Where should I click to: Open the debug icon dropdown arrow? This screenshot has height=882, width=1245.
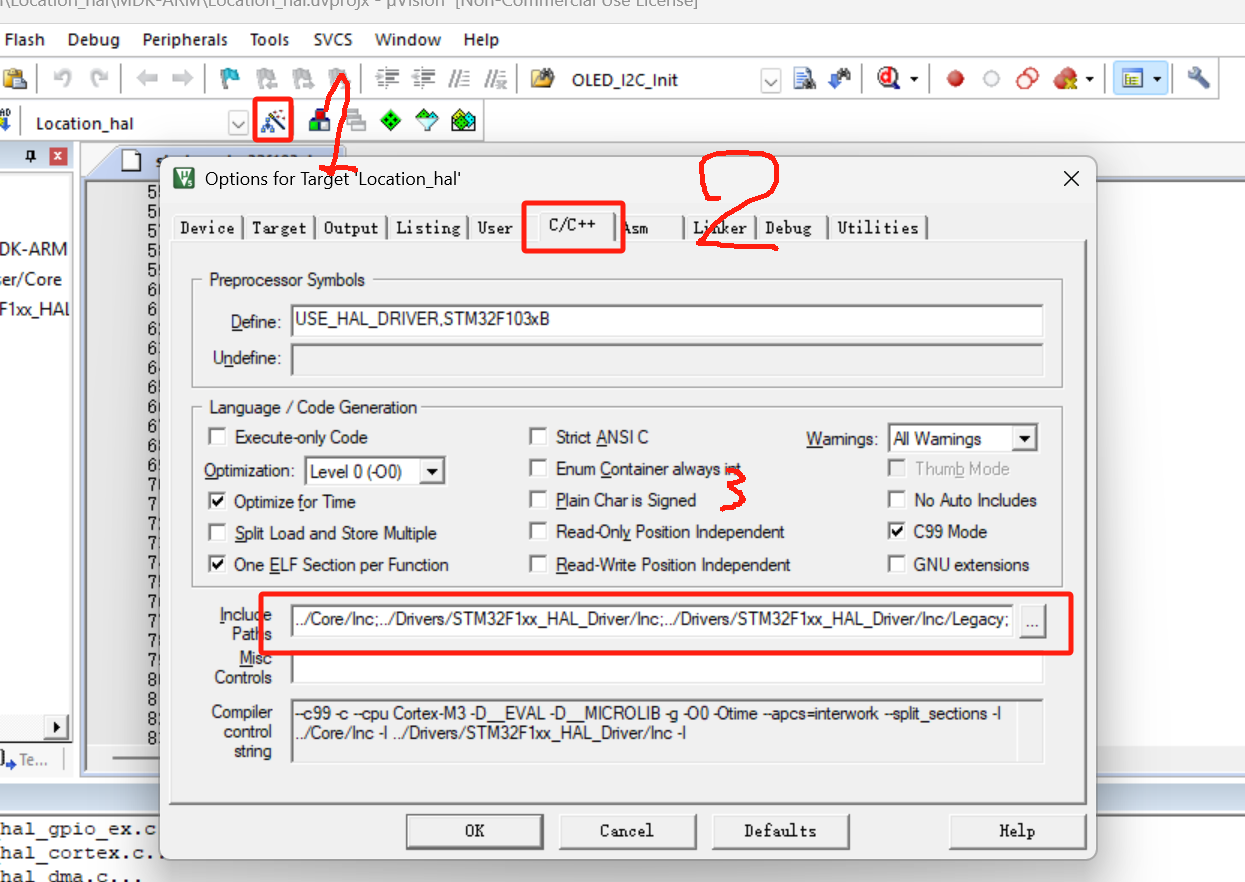pos(914,79)
